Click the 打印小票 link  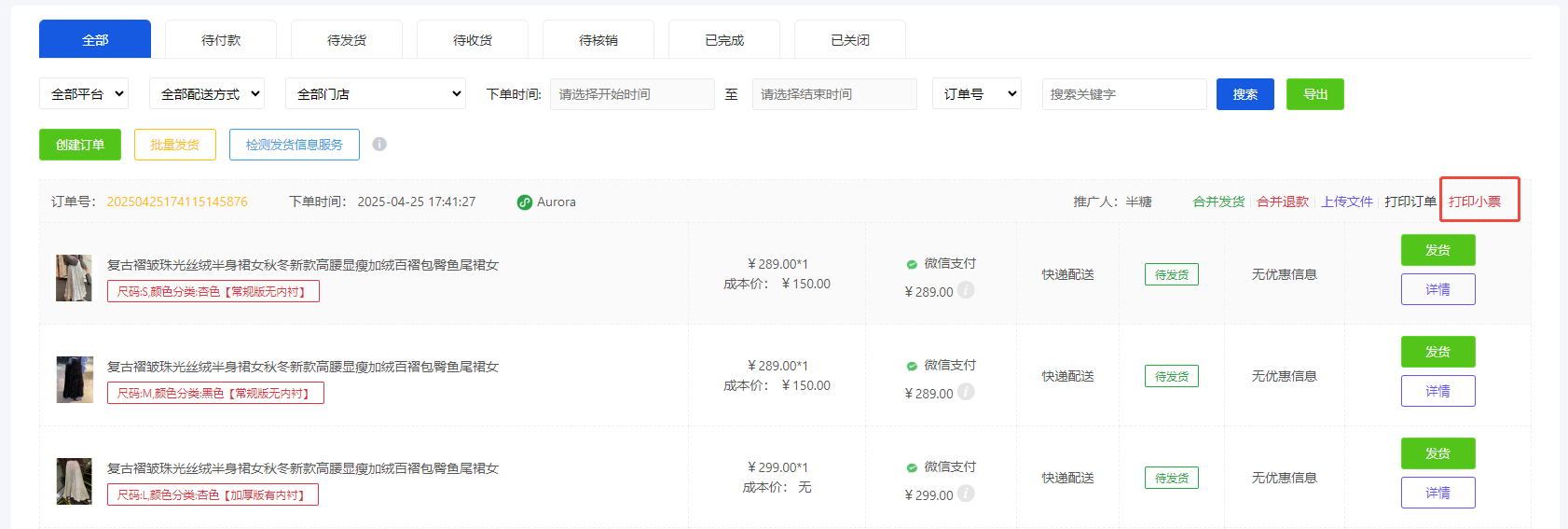[1475, 202]
